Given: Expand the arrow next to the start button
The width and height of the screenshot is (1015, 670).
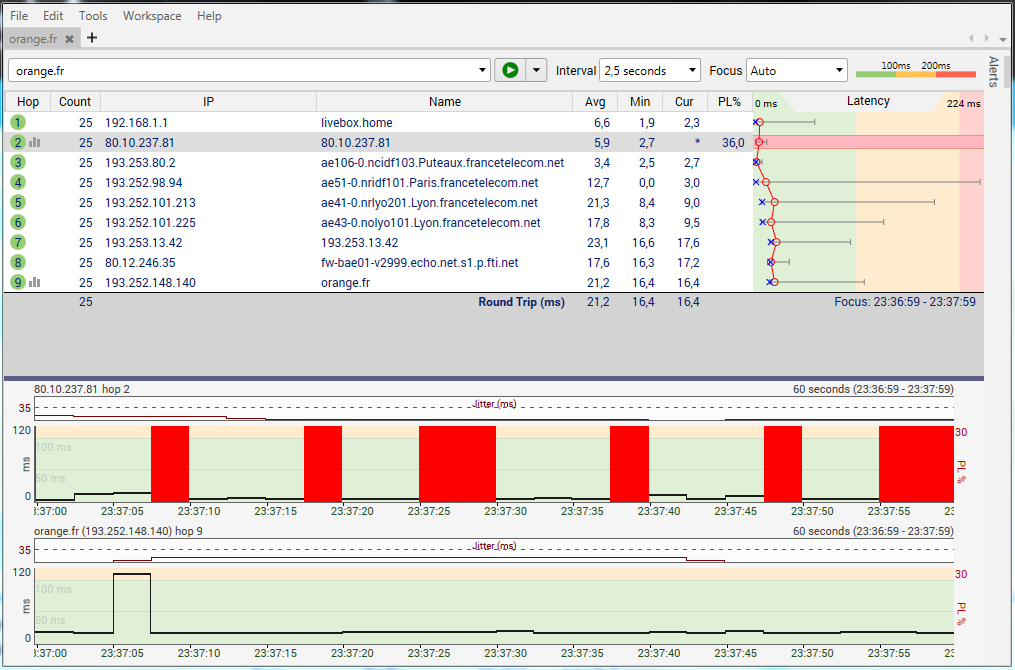Looking at the screenshot, I should [x=537, y=70].
